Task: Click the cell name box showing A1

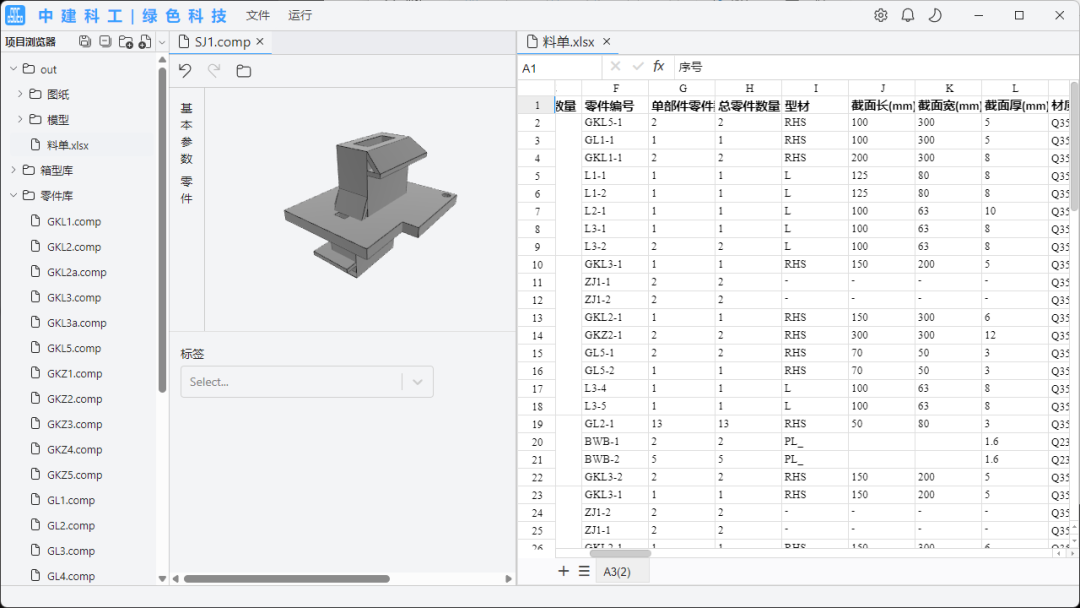Action: pyautogui.click(x=559, y=68)
